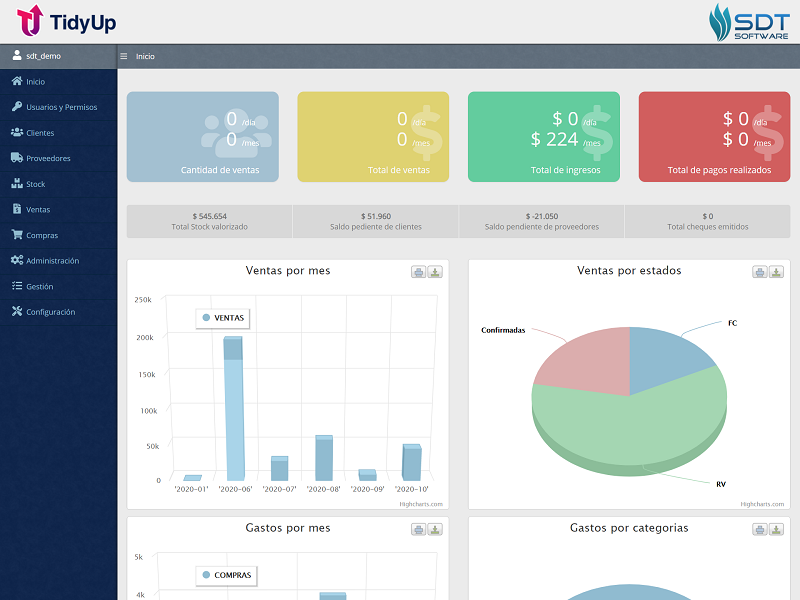Click the sdt_demo user icon
This screenshot has width=800, height=600.
pos(17,55)
